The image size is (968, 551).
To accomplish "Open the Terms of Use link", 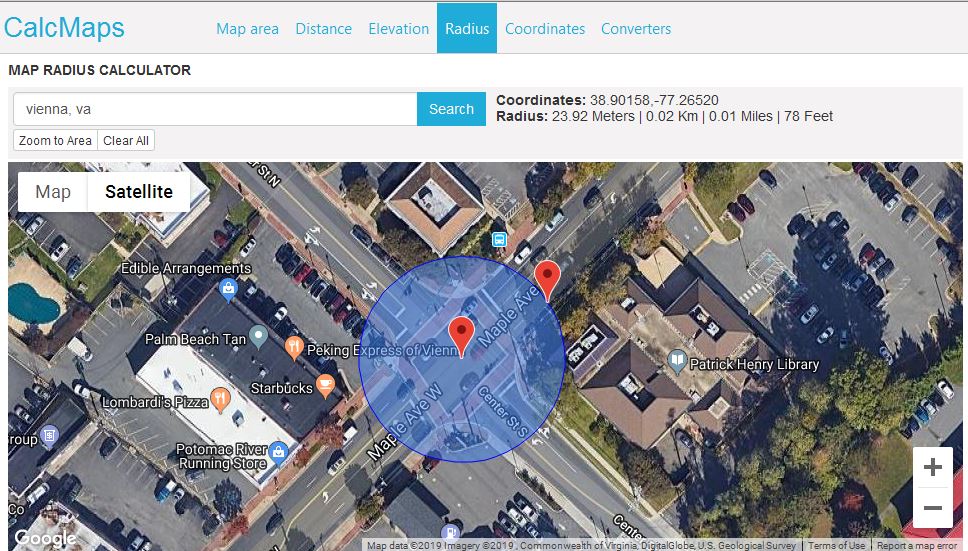I will tap(837, 545).
